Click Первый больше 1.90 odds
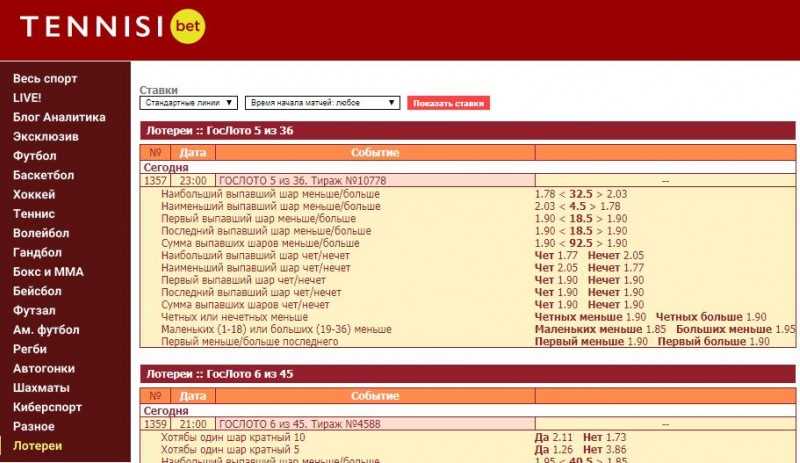800x463 pixels. pyautogui.click(x=713, y=342)
